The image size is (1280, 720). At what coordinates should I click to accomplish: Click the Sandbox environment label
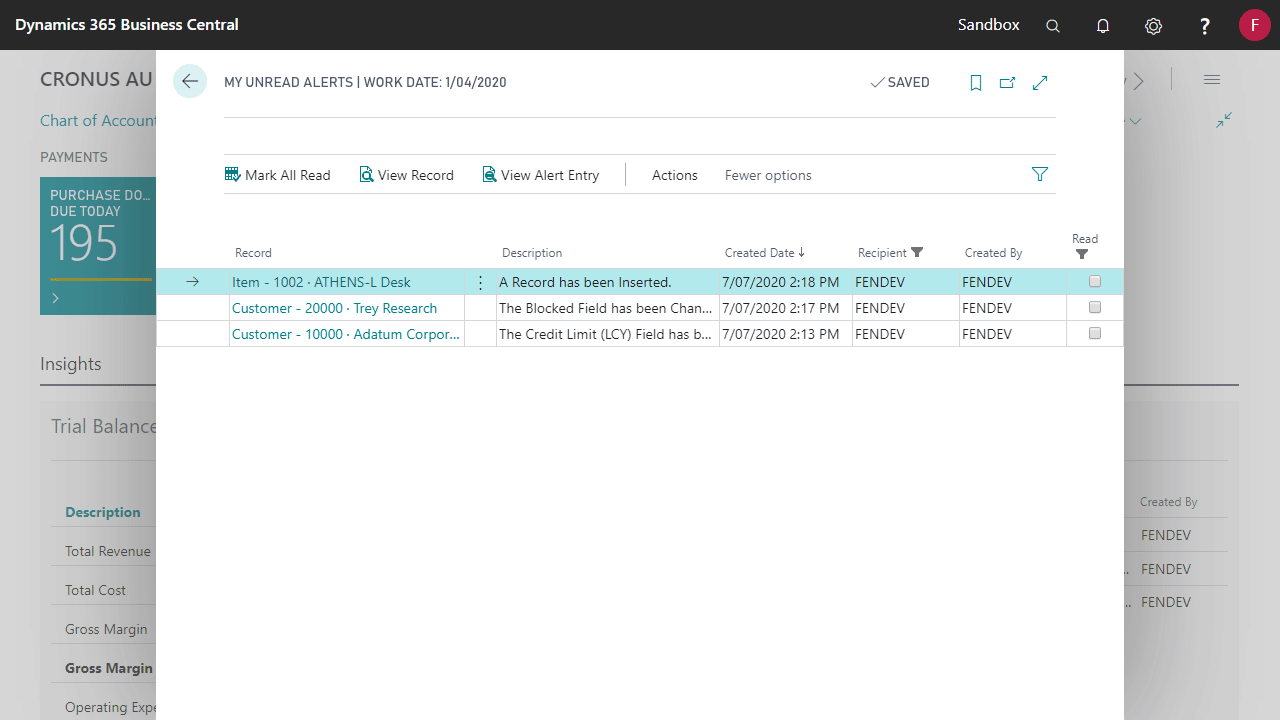989,25
